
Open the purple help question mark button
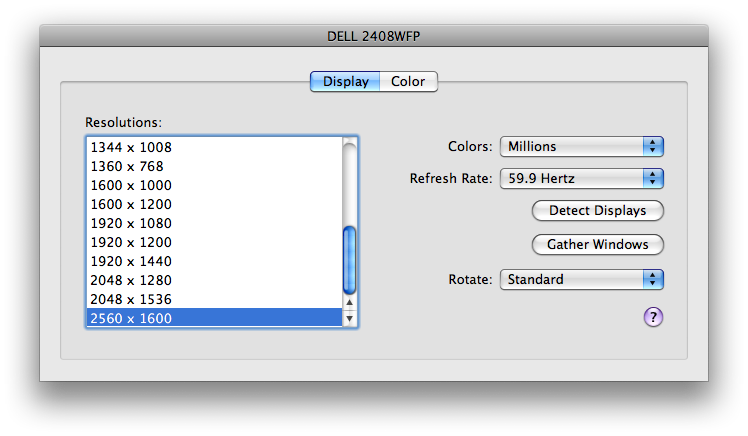pos(653,317)
